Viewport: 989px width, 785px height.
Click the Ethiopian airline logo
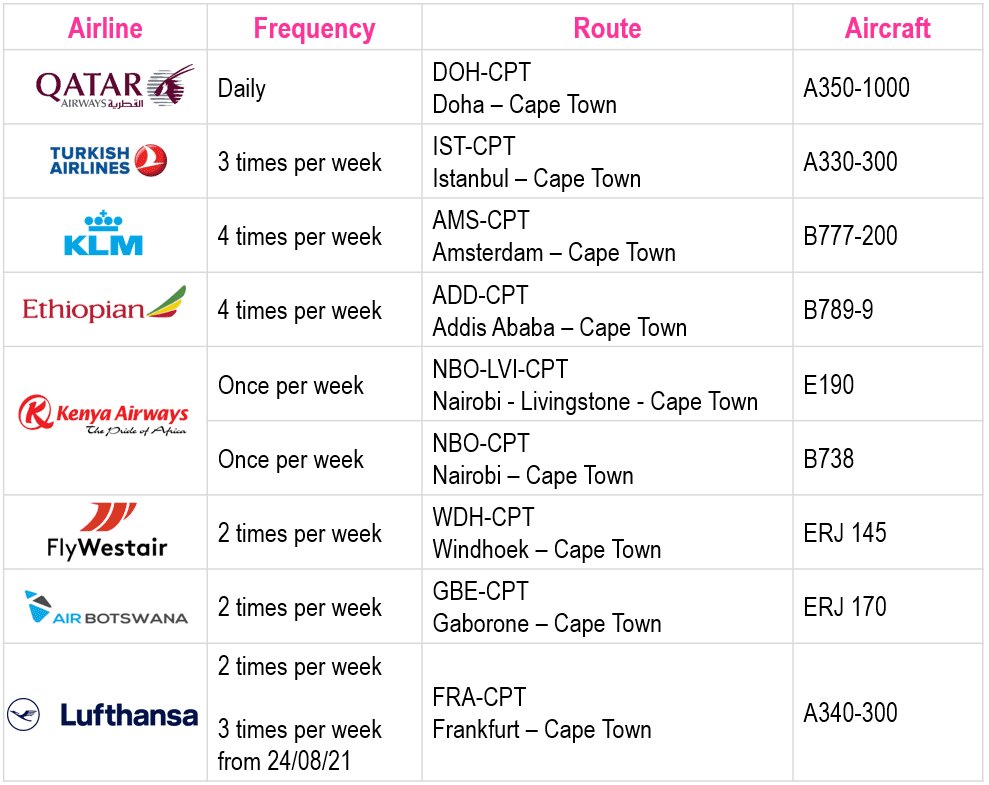(104, 305)
